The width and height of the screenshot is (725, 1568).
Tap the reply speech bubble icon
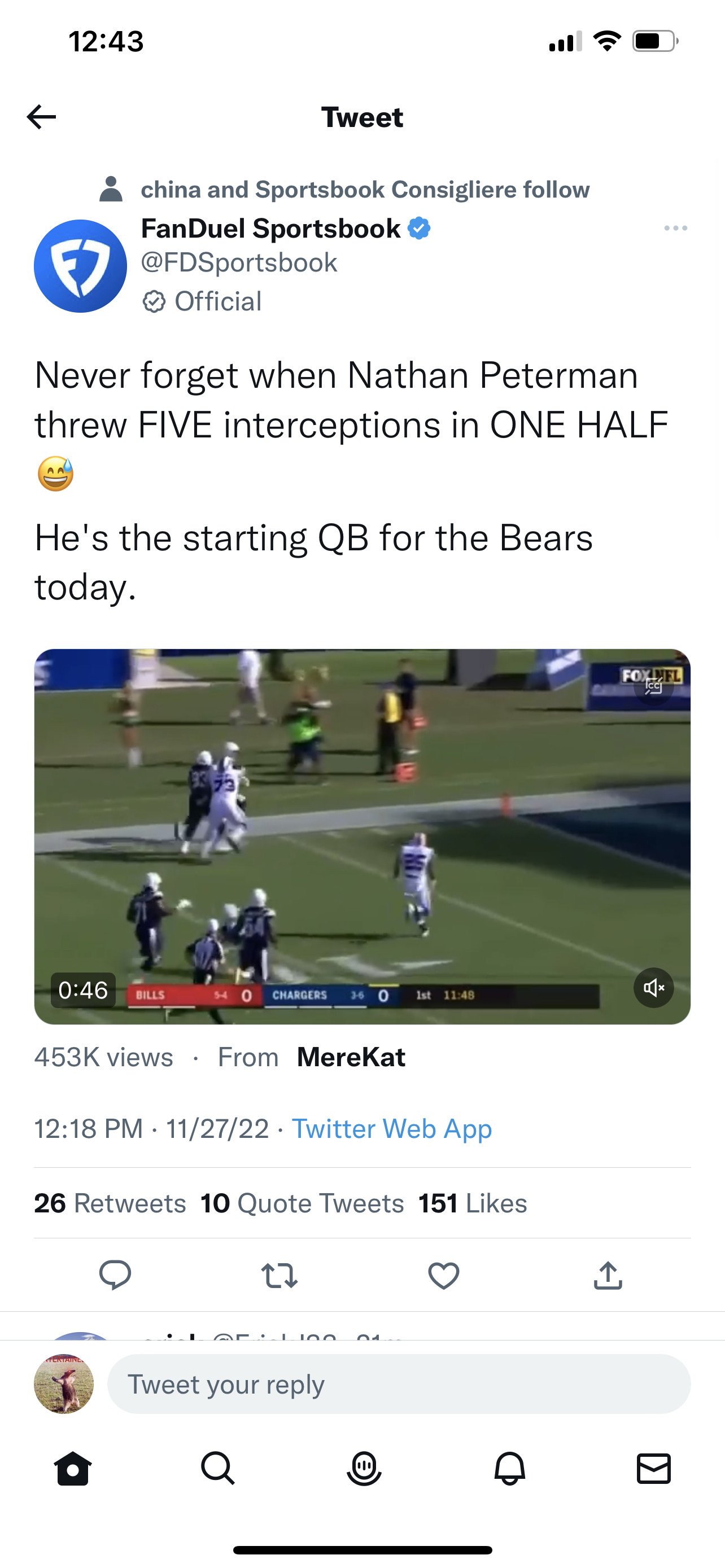[x=115, y=1274]
